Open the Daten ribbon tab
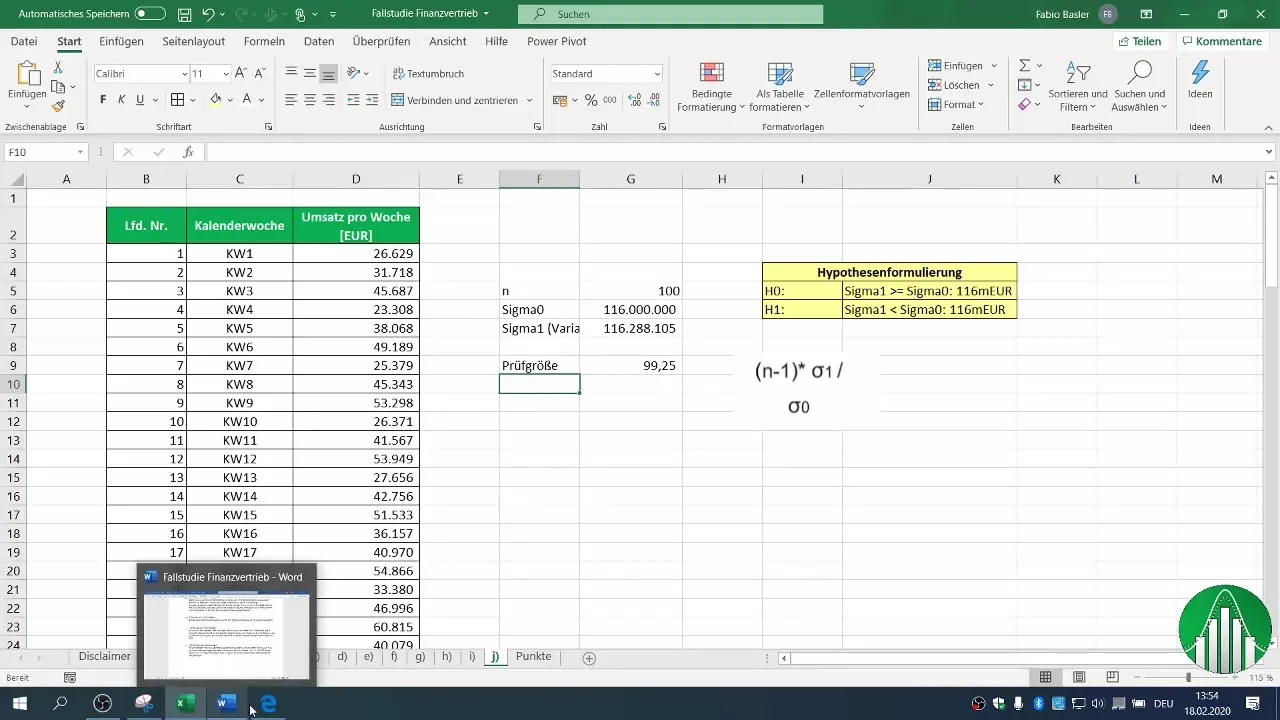The width and height of the screenshot is (1280, 720). [x=319, y=41]
